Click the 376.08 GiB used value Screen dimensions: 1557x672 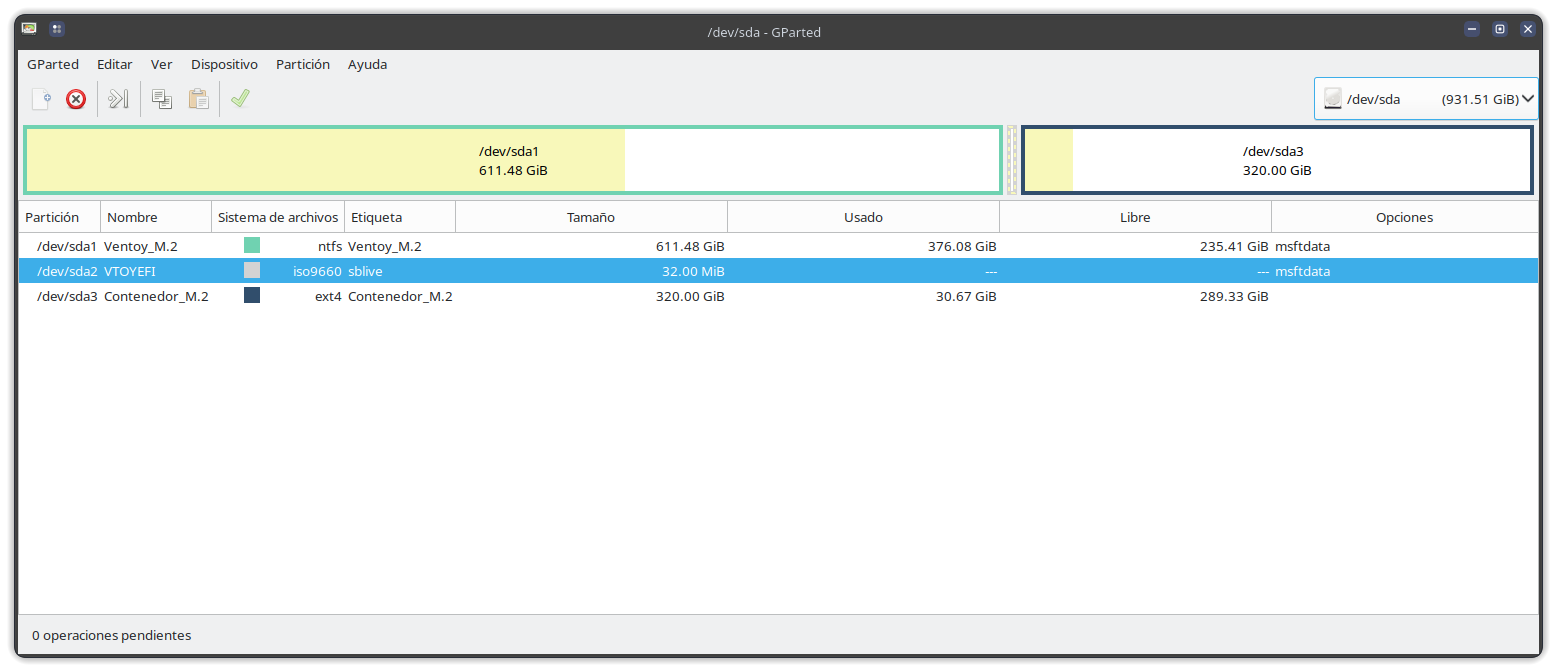coord(961,246)
